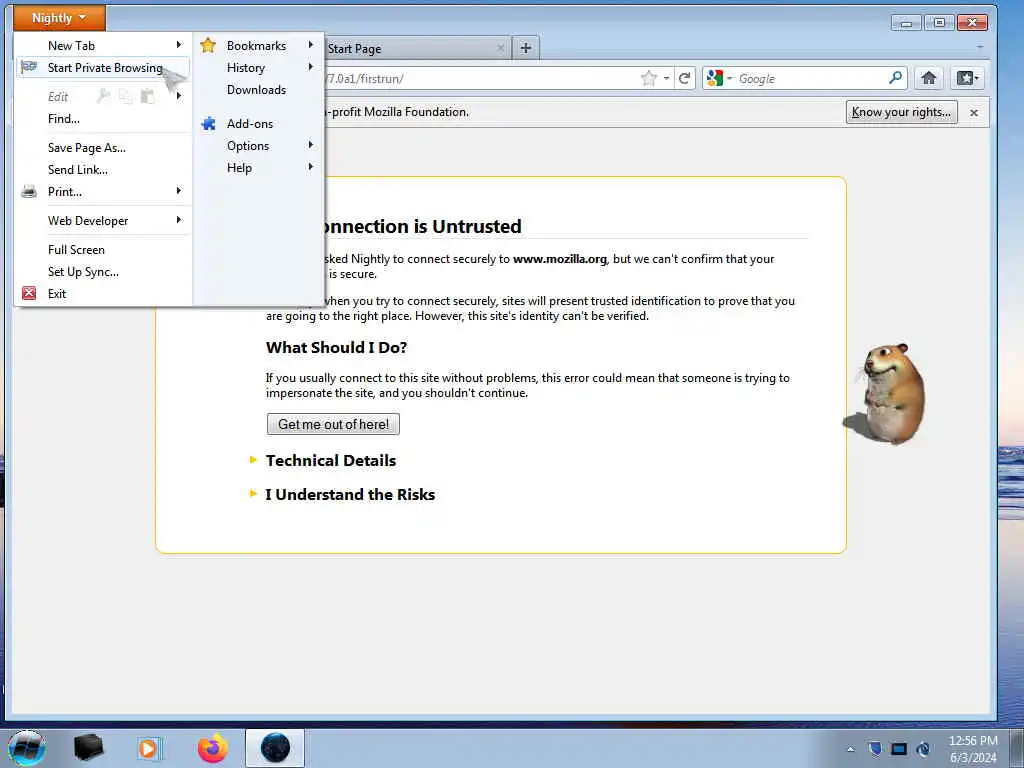This screenshot has width=1024, height=768.
Task: Click Get me out of here! button
Action: pyautogui.click(x=333, y=424)
